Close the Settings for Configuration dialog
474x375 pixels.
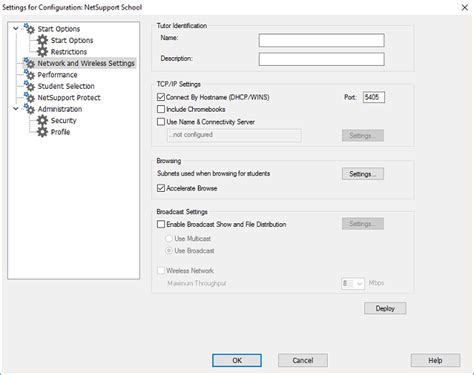coord(464,7)
